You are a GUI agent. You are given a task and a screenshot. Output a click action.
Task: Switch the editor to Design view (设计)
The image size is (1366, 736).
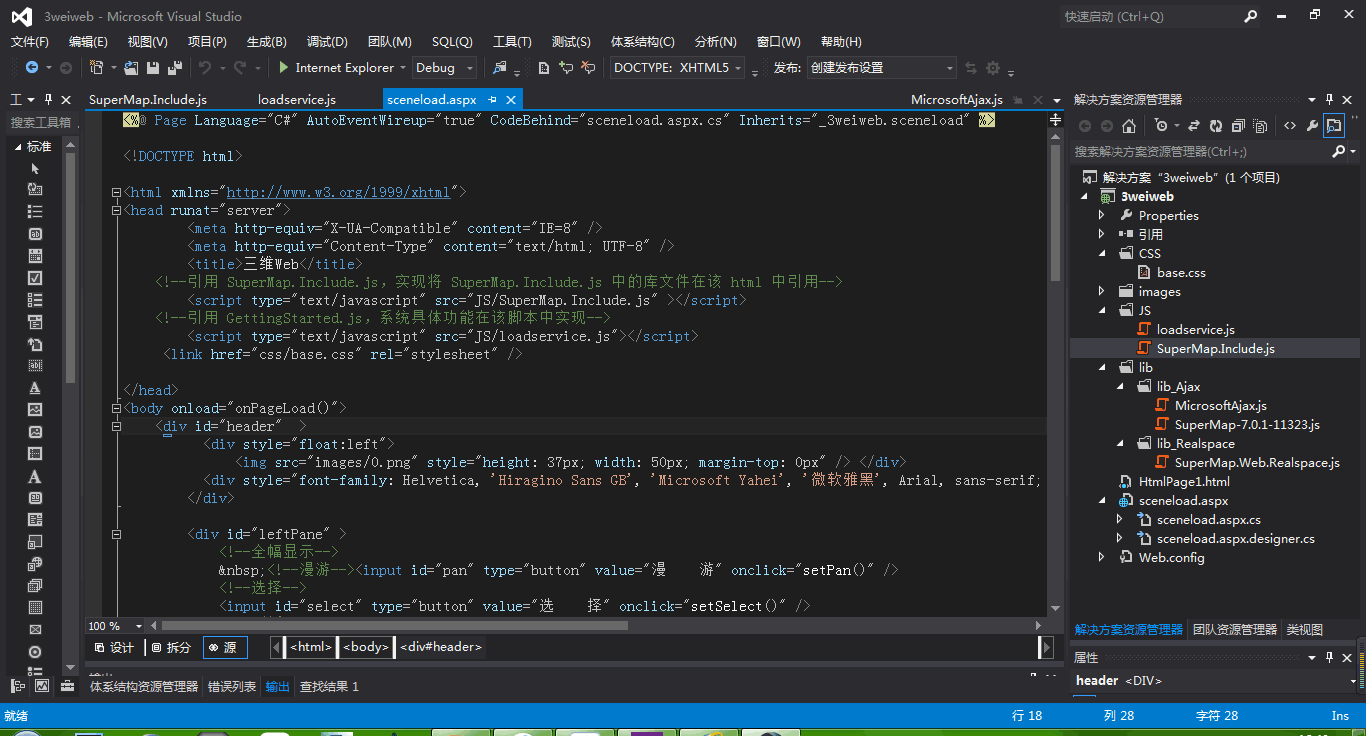tap(115, 647)
